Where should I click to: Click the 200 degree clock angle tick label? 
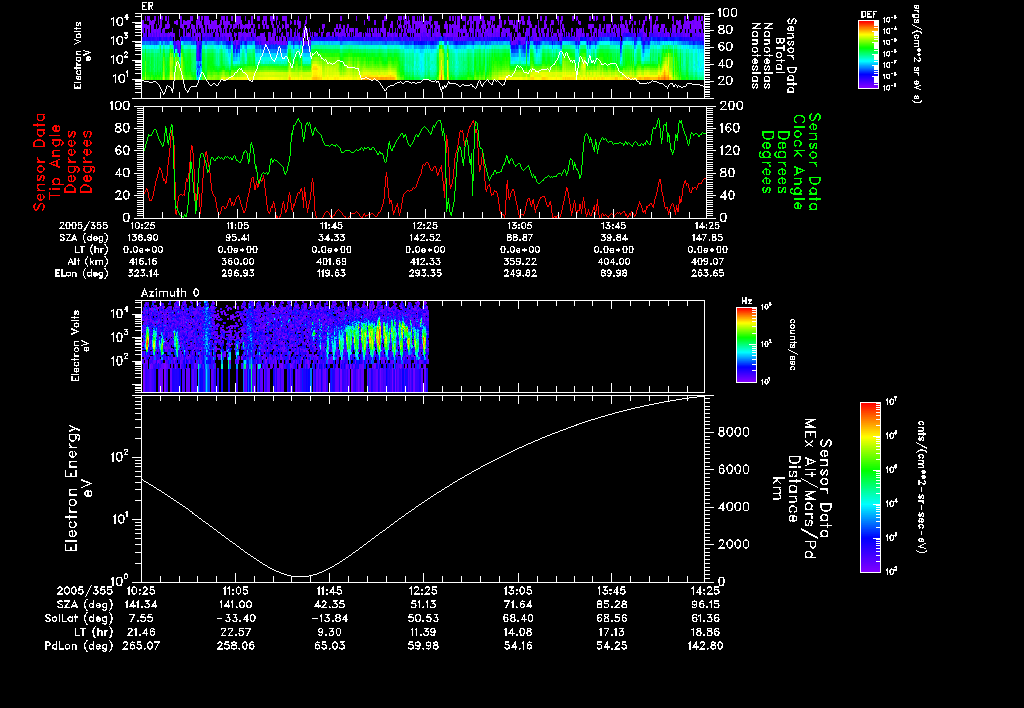(x=729, y=106)
